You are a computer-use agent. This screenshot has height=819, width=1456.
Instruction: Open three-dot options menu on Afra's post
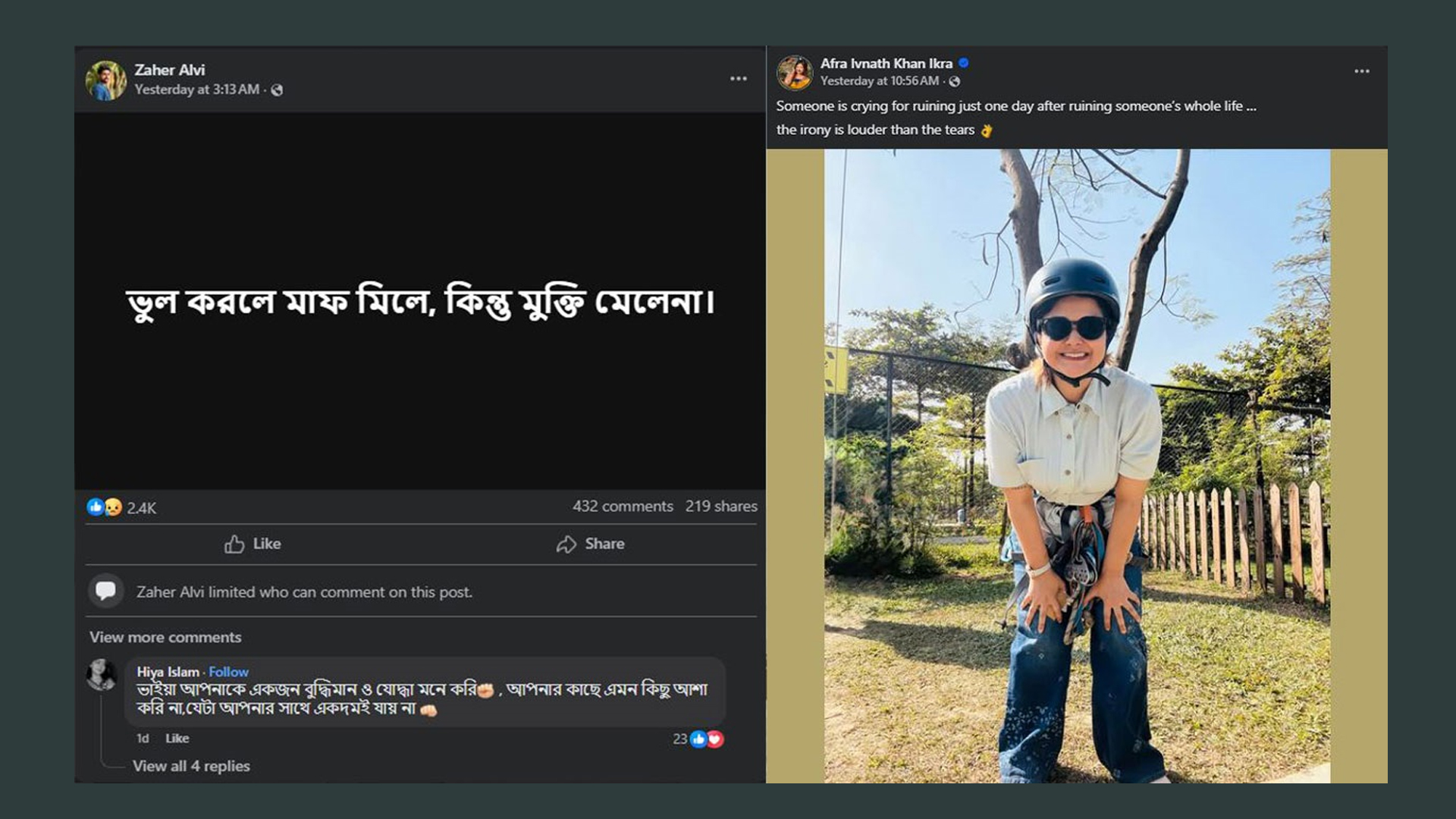(x=1362, y=71)
